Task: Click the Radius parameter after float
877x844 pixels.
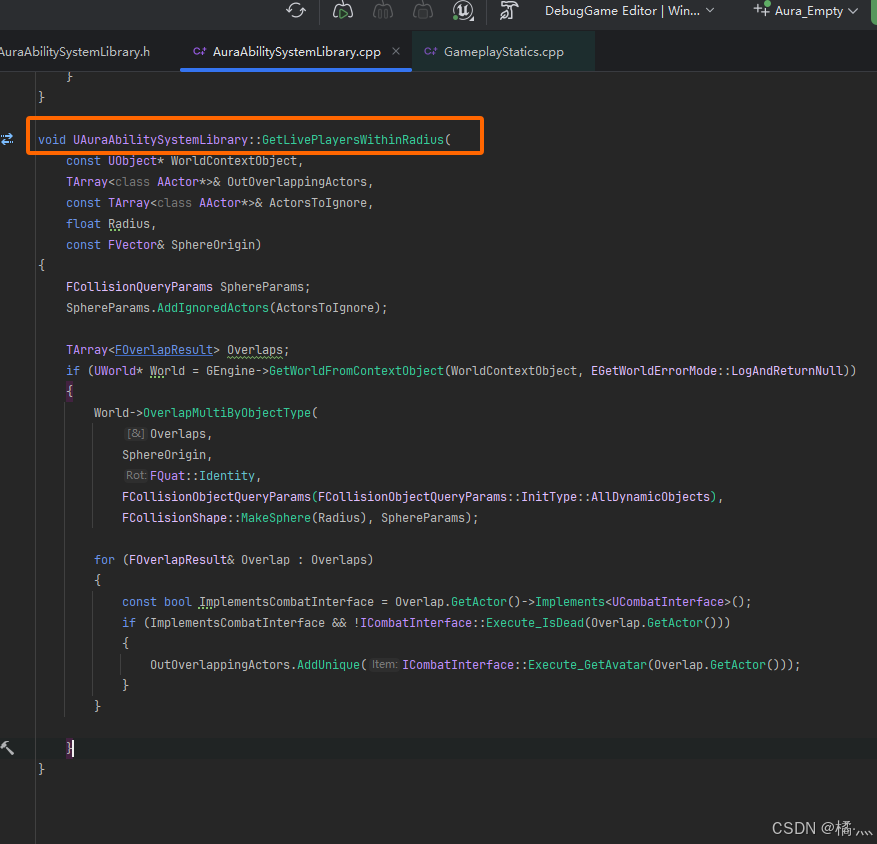Action: coord(129,224)
